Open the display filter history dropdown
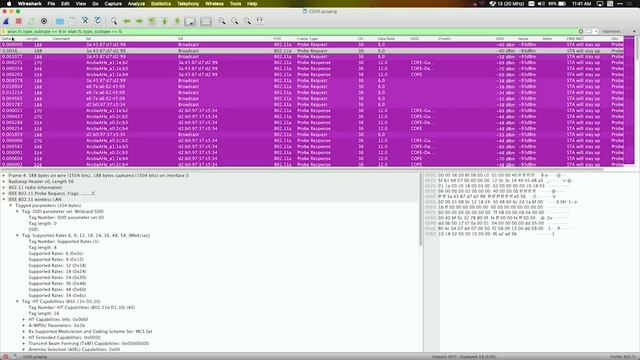 point(596,31)
